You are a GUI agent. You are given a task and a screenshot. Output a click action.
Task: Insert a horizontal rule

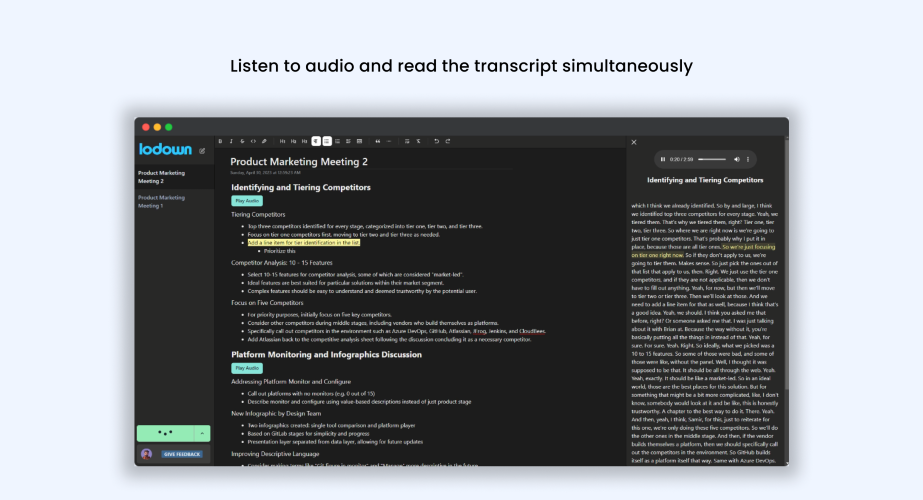coord(389,141)
